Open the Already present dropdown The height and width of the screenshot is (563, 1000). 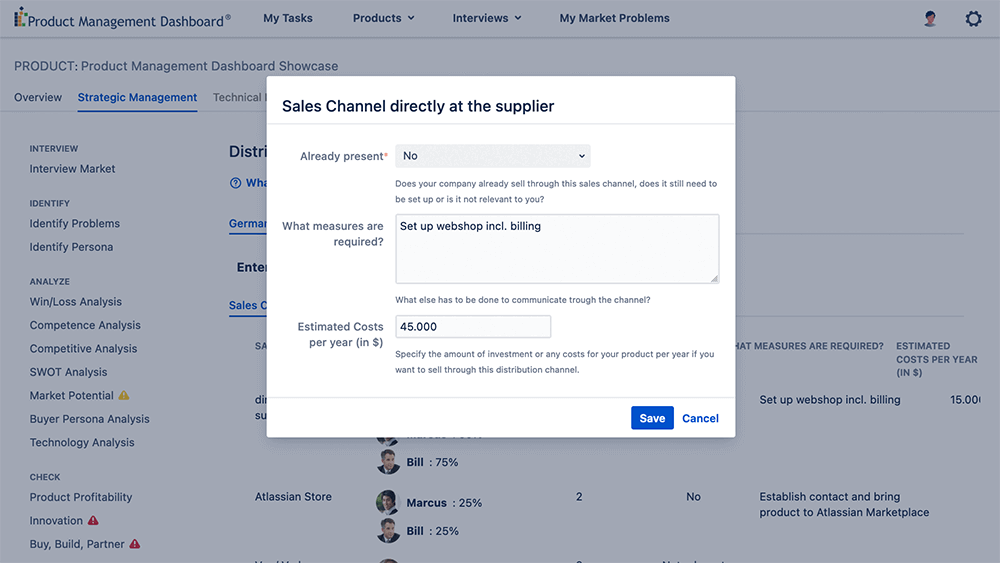[x=492, y=156]
